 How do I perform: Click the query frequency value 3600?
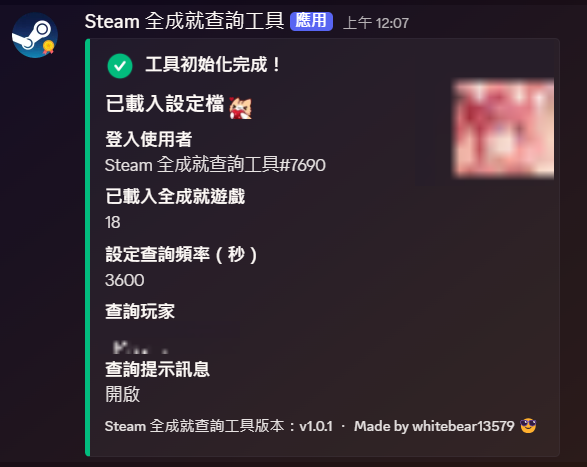click(x=125, y=280)
